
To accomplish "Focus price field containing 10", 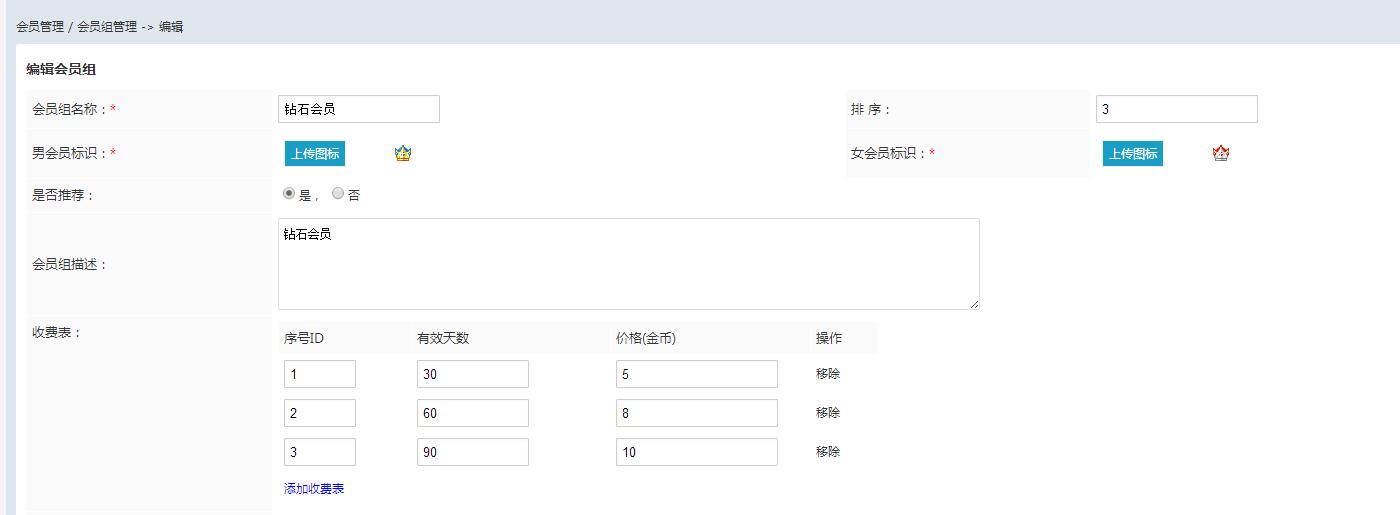I will (x=697, y=452).
